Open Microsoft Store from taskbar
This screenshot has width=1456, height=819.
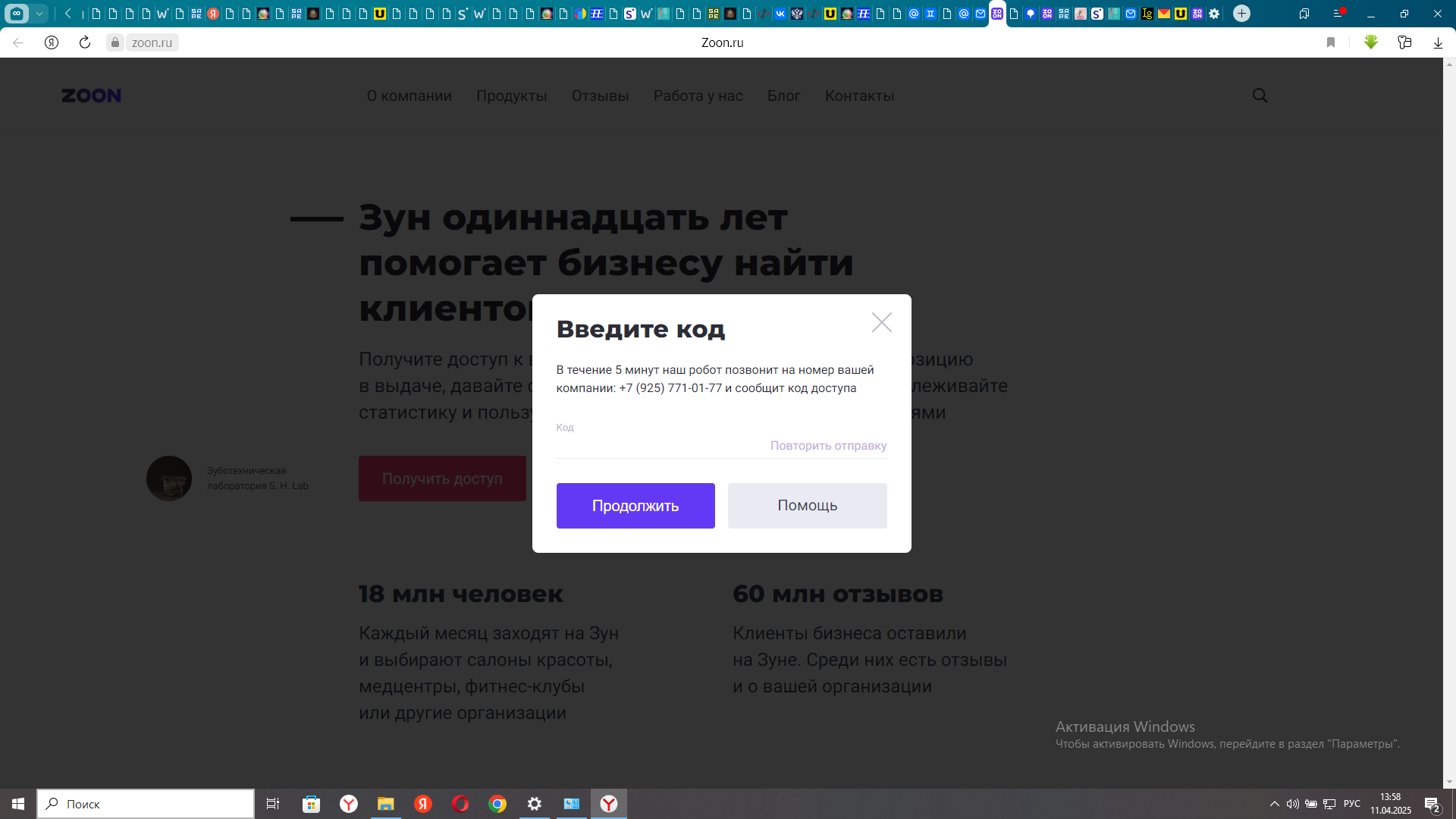[x=311, y=804]
